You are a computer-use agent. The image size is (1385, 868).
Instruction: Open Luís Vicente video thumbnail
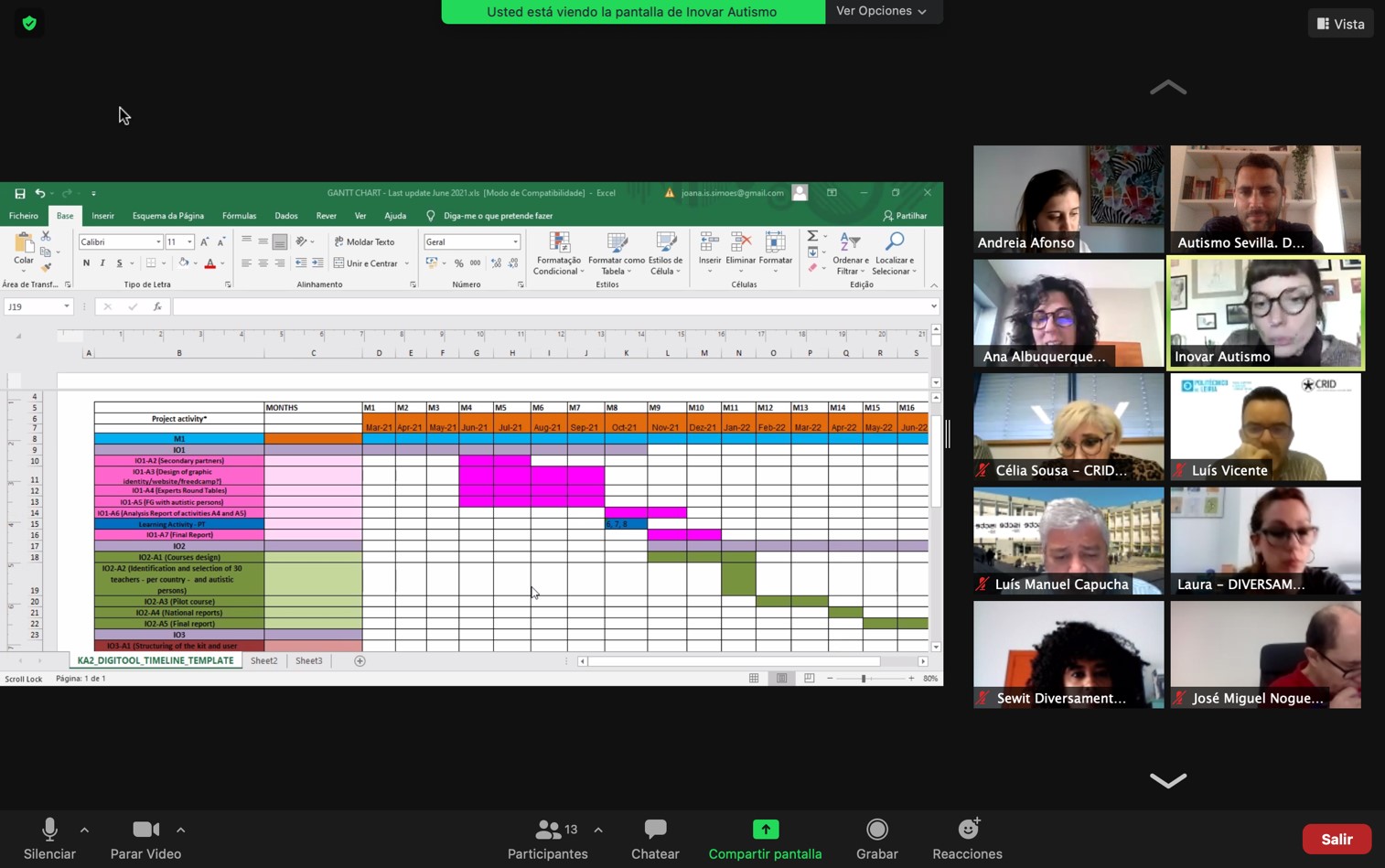pyautogui.click(x=1265, y=427)
